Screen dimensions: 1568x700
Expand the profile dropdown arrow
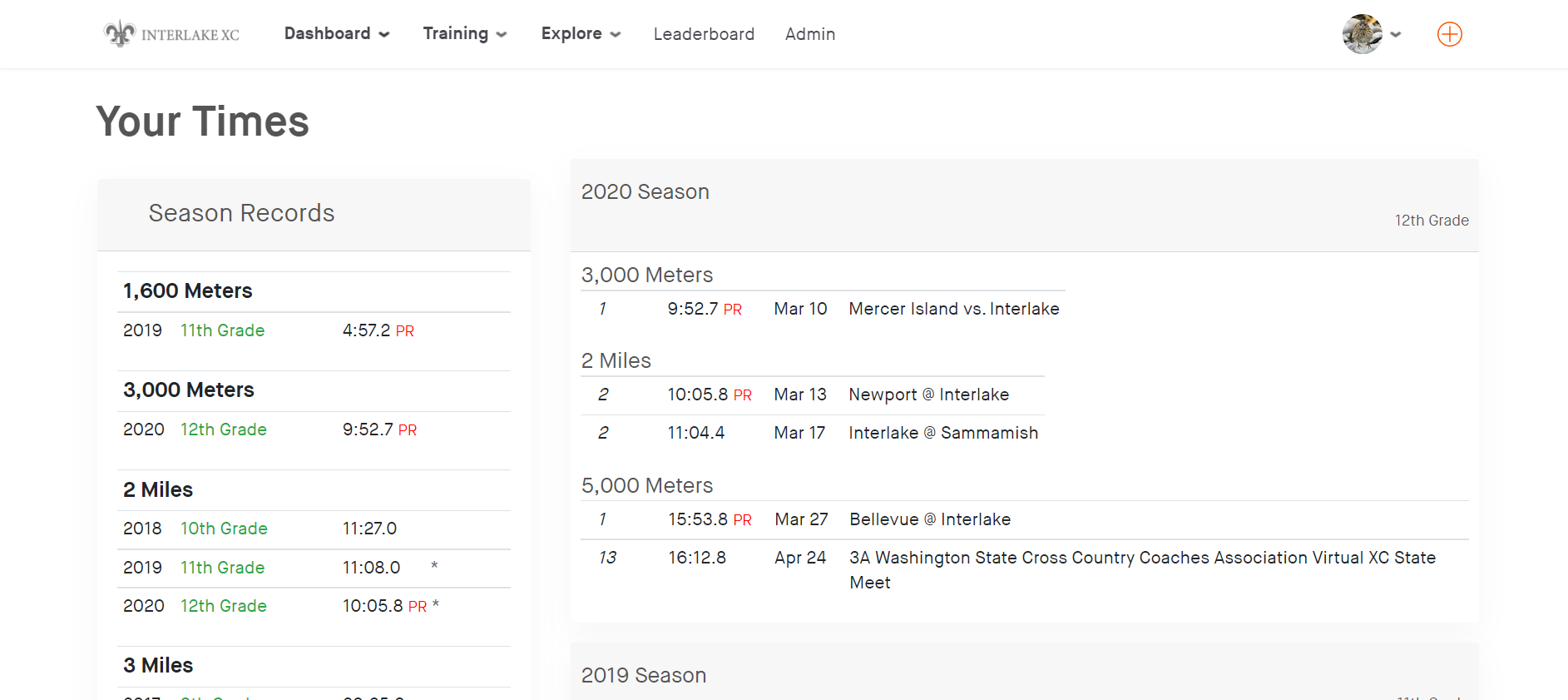(1396, 35)
